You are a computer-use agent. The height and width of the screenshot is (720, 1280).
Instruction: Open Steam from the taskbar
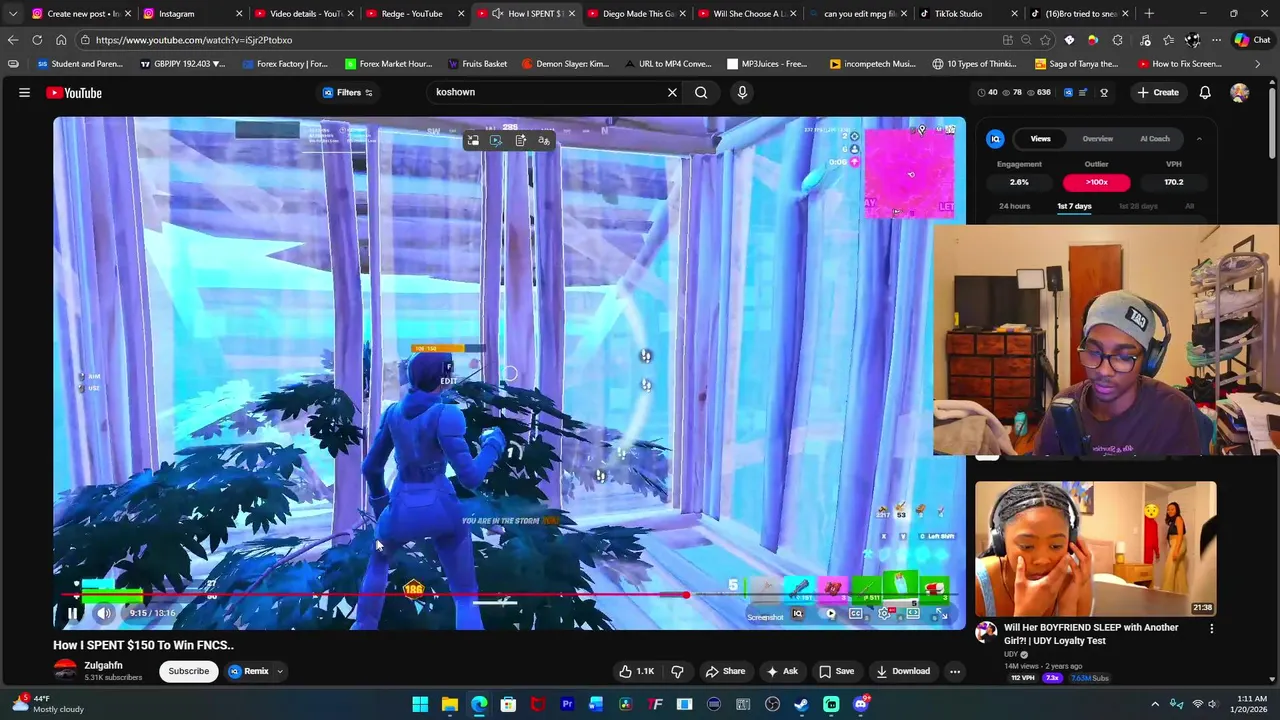pyautogui.click(x=801, y=704)
